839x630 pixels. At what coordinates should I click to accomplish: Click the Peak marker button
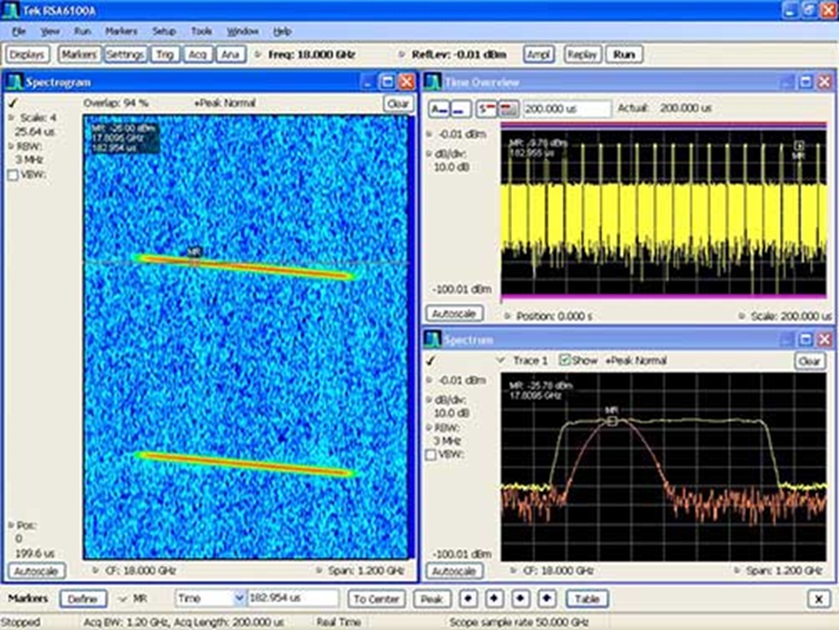click(431, 599)
